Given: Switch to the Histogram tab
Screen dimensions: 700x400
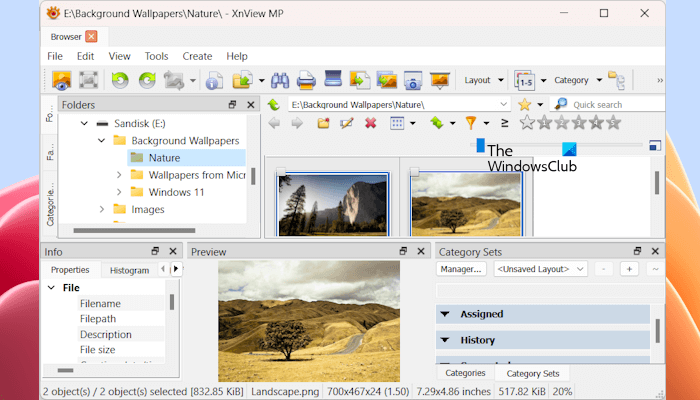Looking at the screenshot, I should coord(129,270).
